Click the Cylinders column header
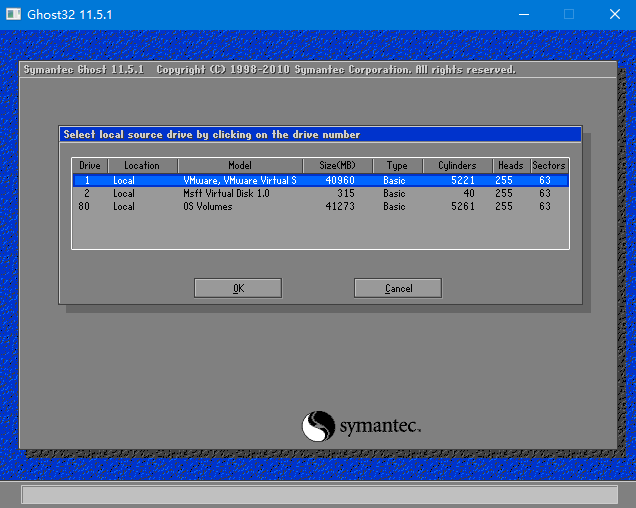 [x=457, y=165]
